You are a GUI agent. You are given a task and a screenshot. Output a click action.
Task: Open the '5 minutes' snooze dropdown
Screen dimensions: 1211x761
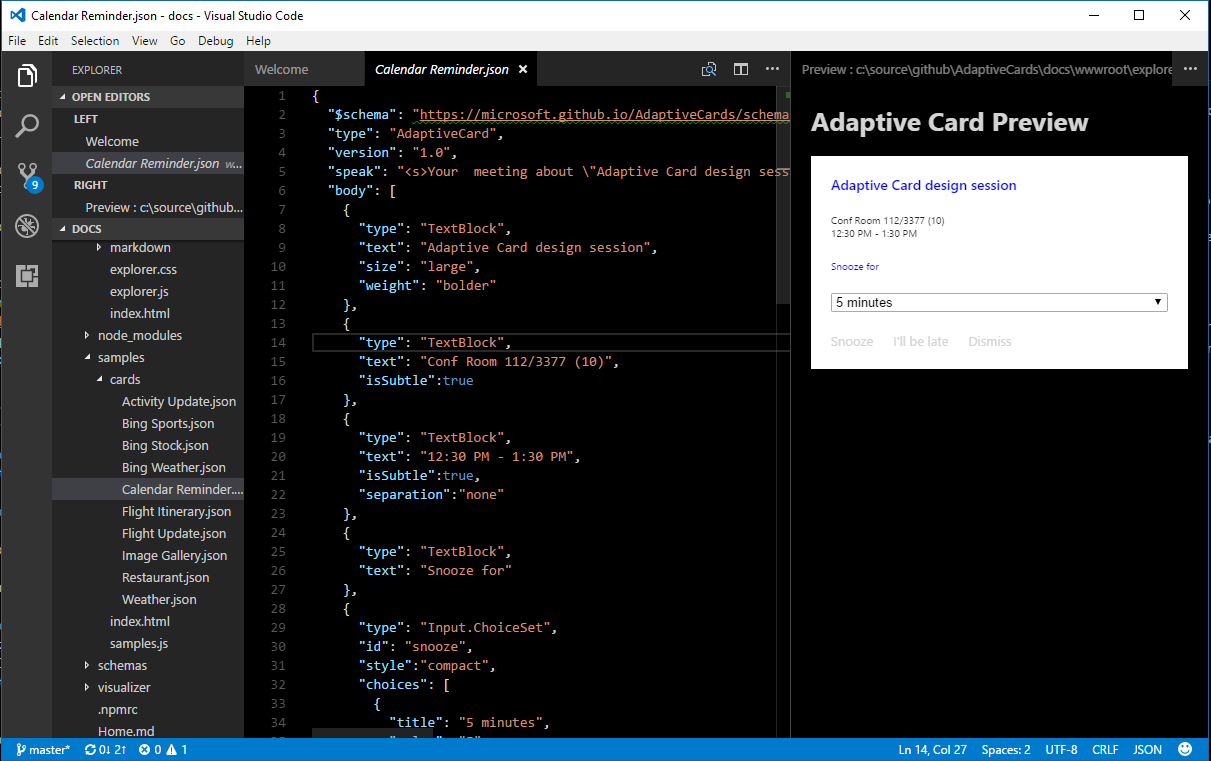tap(999, 302)
